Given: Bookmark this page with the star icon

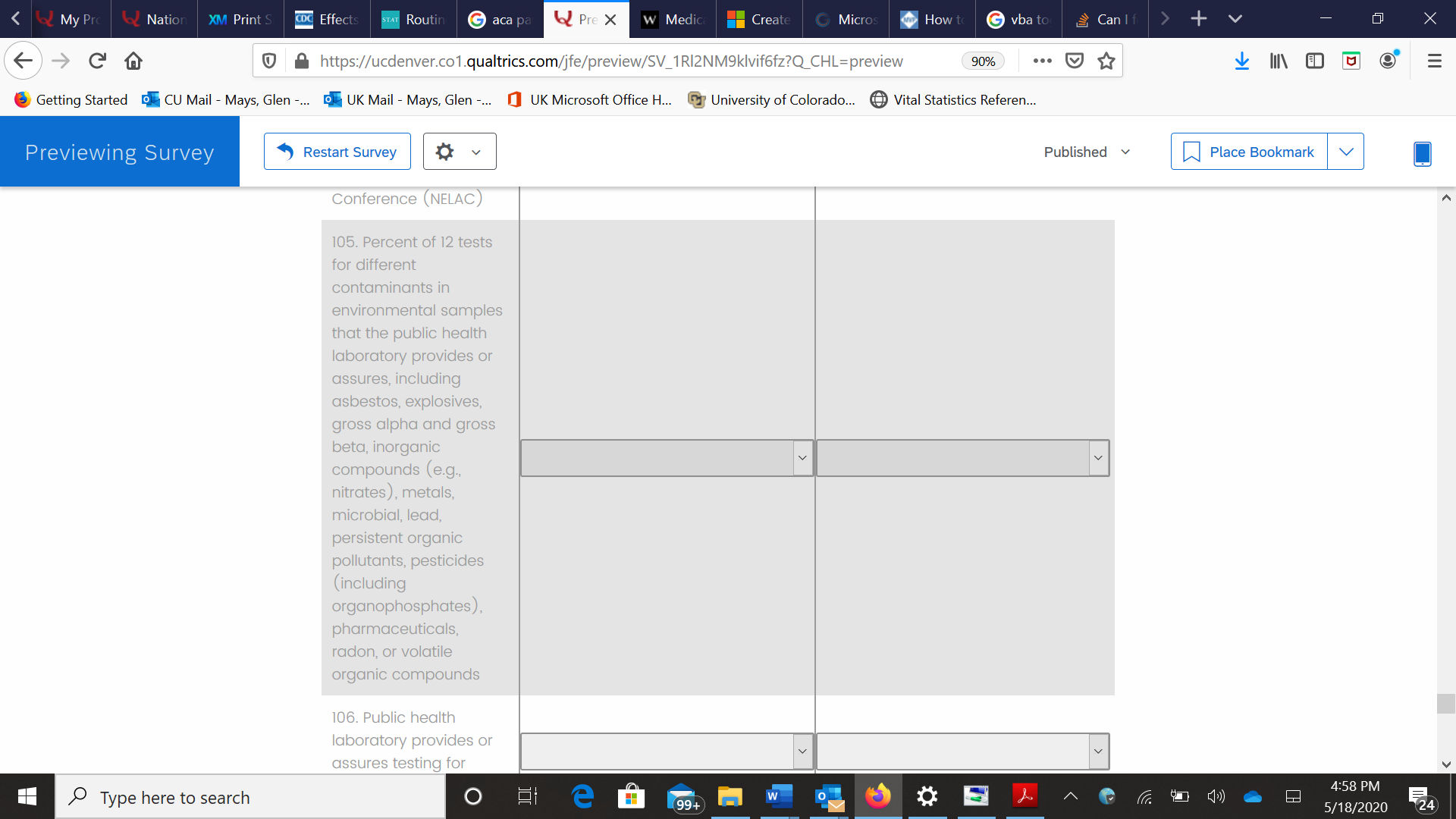Looking at the screenshot, I should [x=1106, y=61].
